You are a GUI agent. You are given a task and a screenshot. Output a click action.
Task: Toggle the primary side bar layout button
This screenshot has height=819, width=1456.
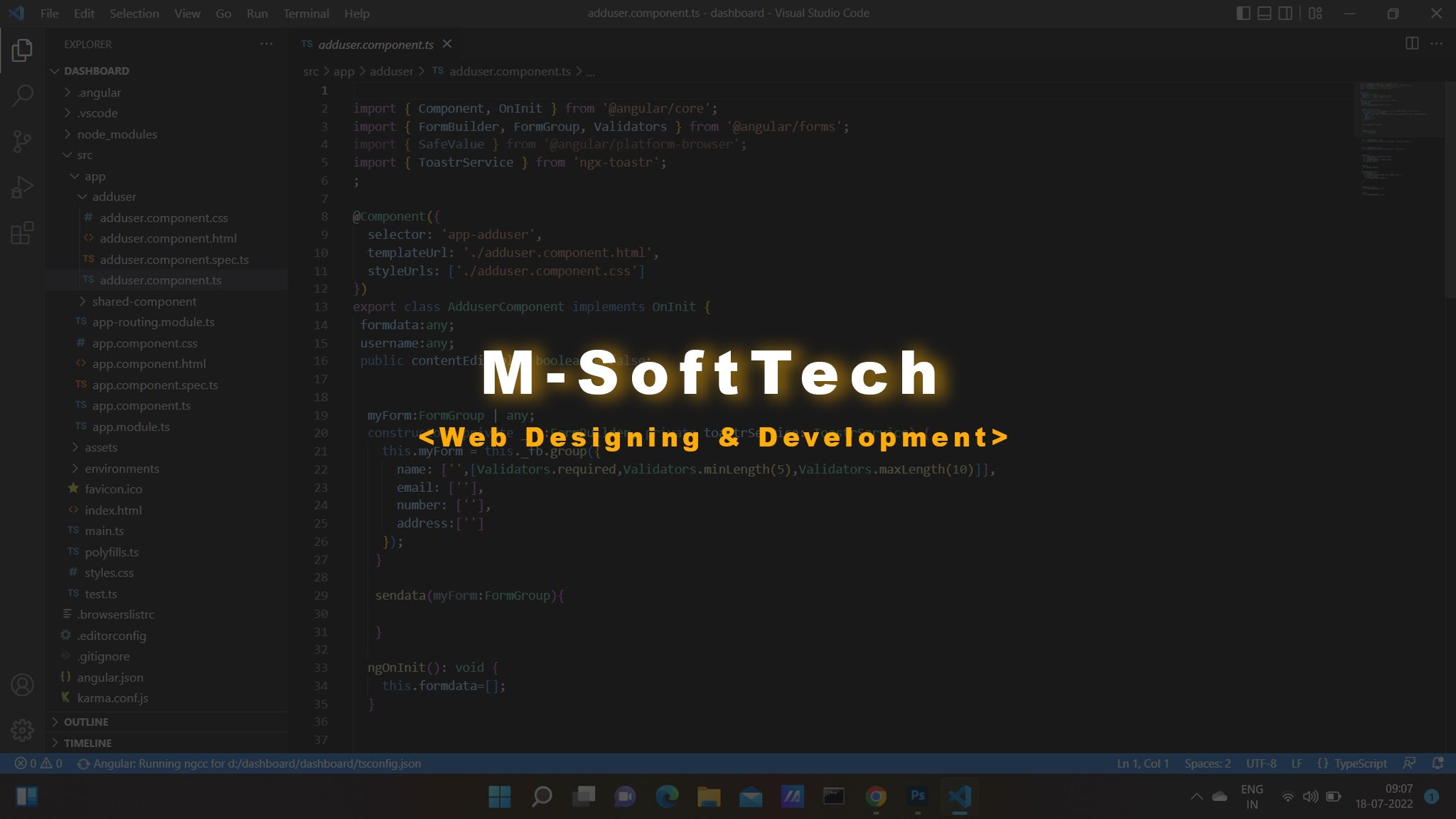(1243, 14)
